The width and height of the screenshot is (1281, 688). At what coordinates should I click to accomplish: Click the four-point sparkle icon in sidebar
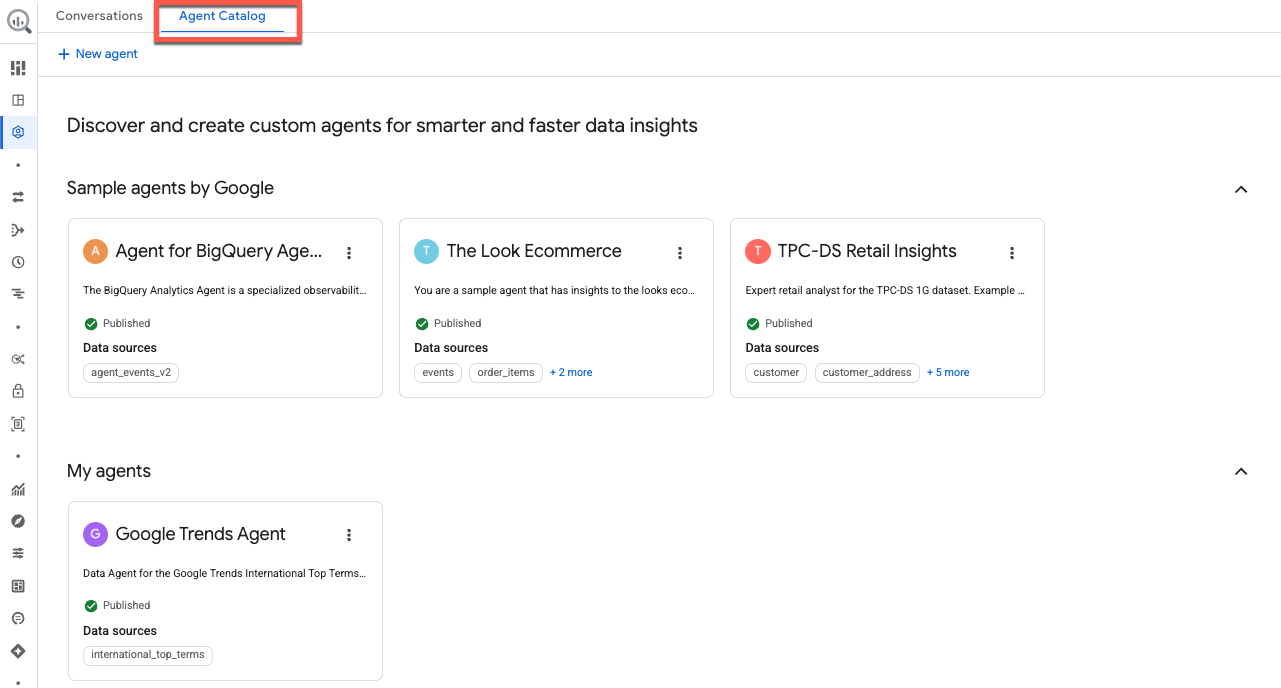[x=18, y=651]
